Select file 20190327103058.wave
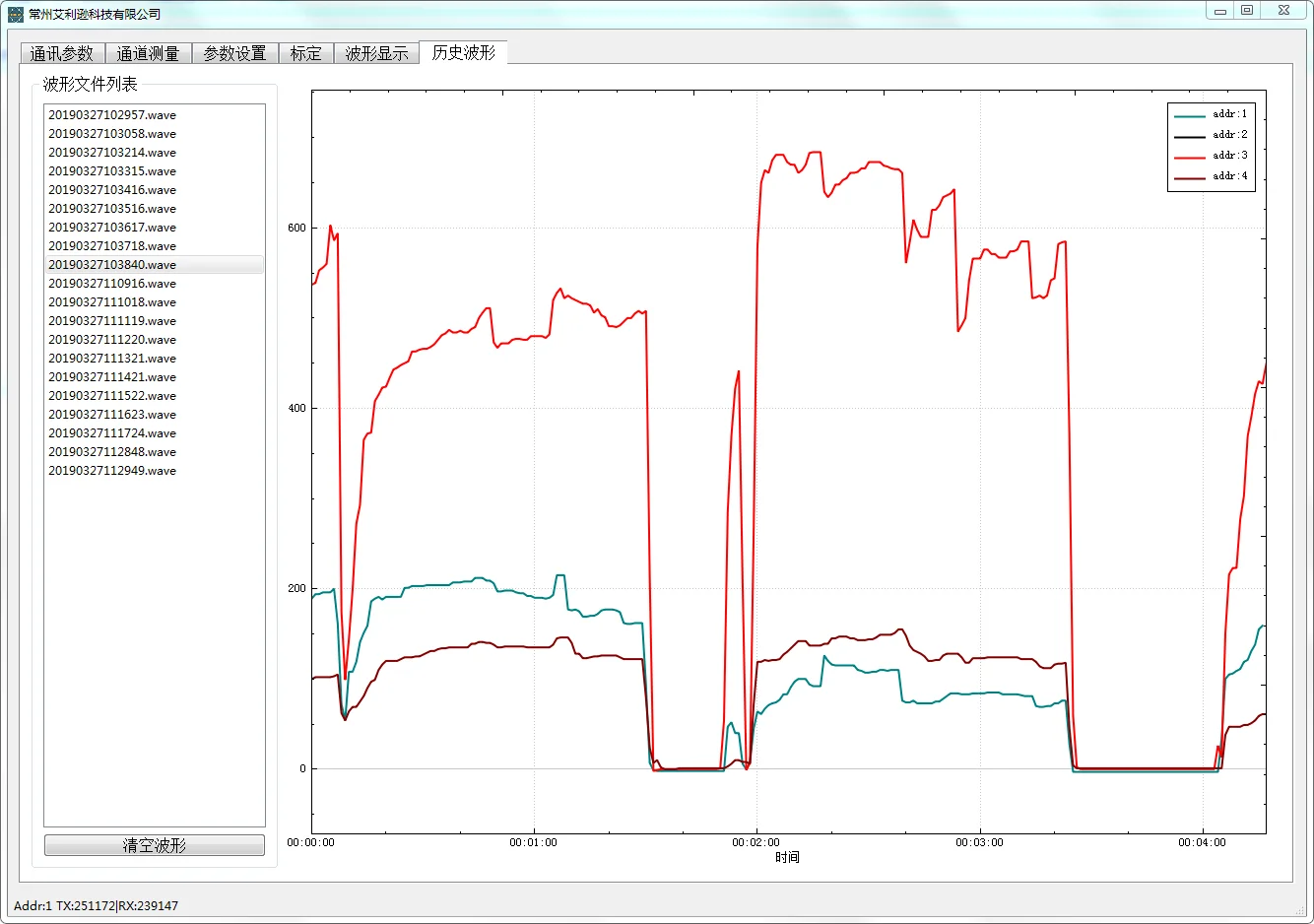 [x=155, y=134]
